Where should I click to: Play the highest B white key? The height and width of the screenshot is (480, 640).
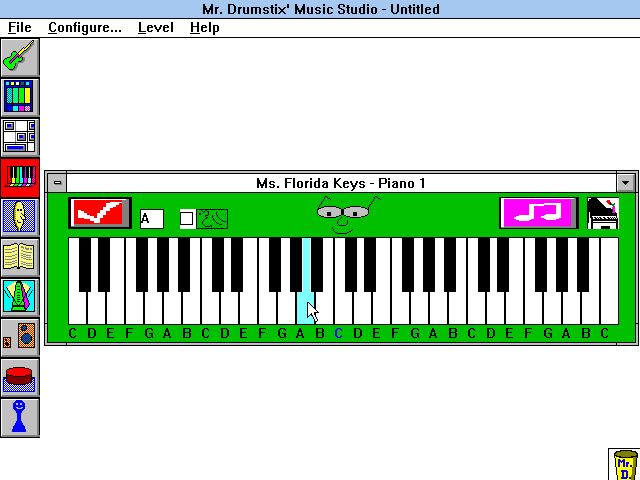[590, 309]
